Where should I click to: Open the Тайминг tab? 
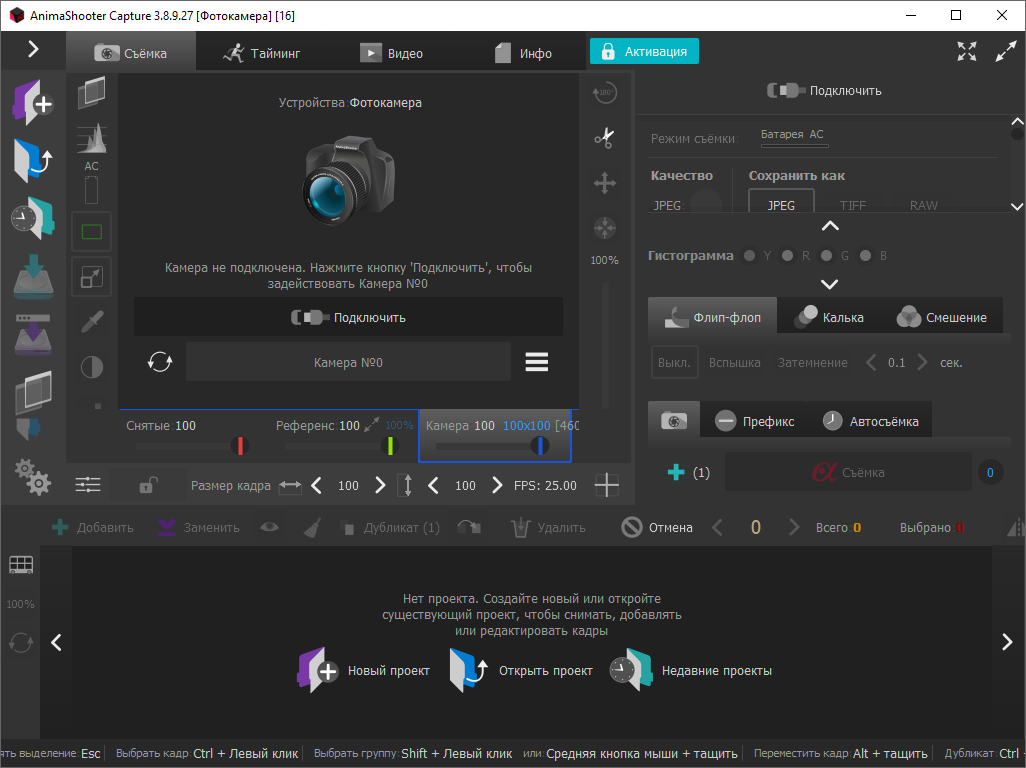pos(260,52)
